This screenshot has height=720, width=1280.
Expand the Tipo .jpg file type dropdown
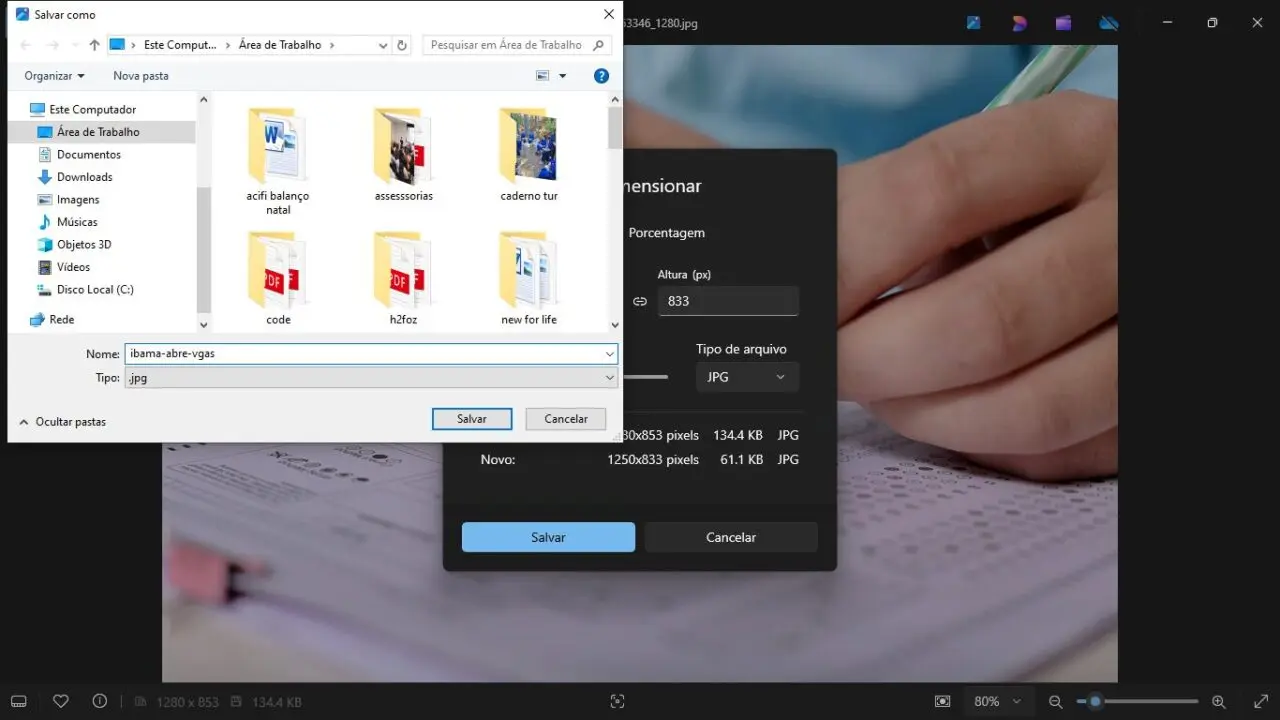(x=370, y=378)
